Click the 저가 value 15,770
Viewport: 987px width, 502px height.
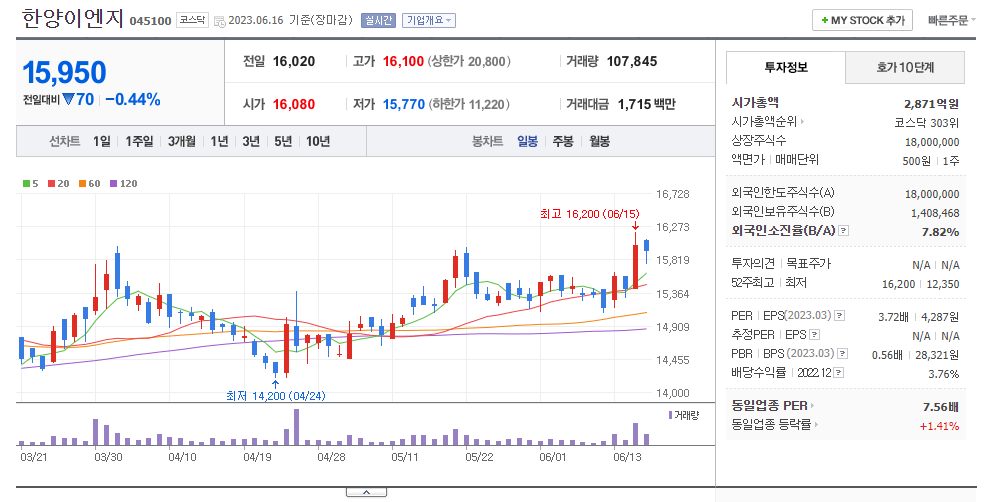[x=404, y=104]
